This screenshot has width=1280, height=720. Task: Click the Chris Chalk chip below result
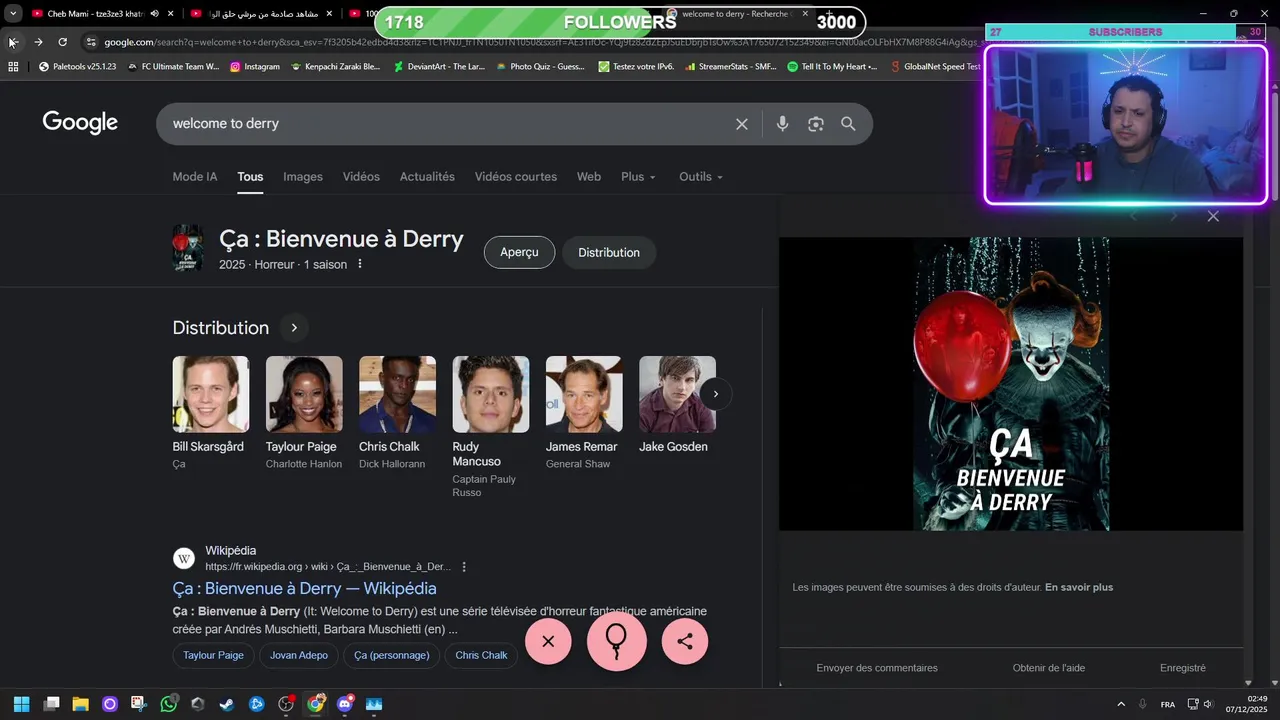pos(481,655)
